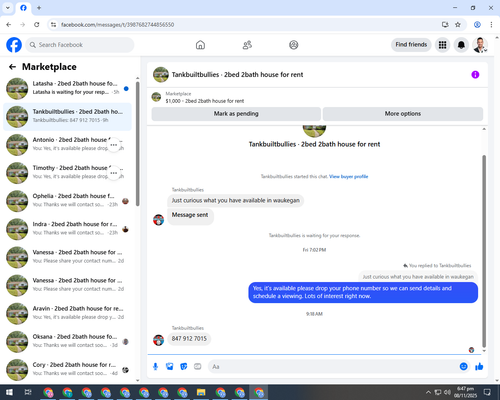Click the attach photo icon
The width and height of the screenshot is (500, 400).
[170, 367]
